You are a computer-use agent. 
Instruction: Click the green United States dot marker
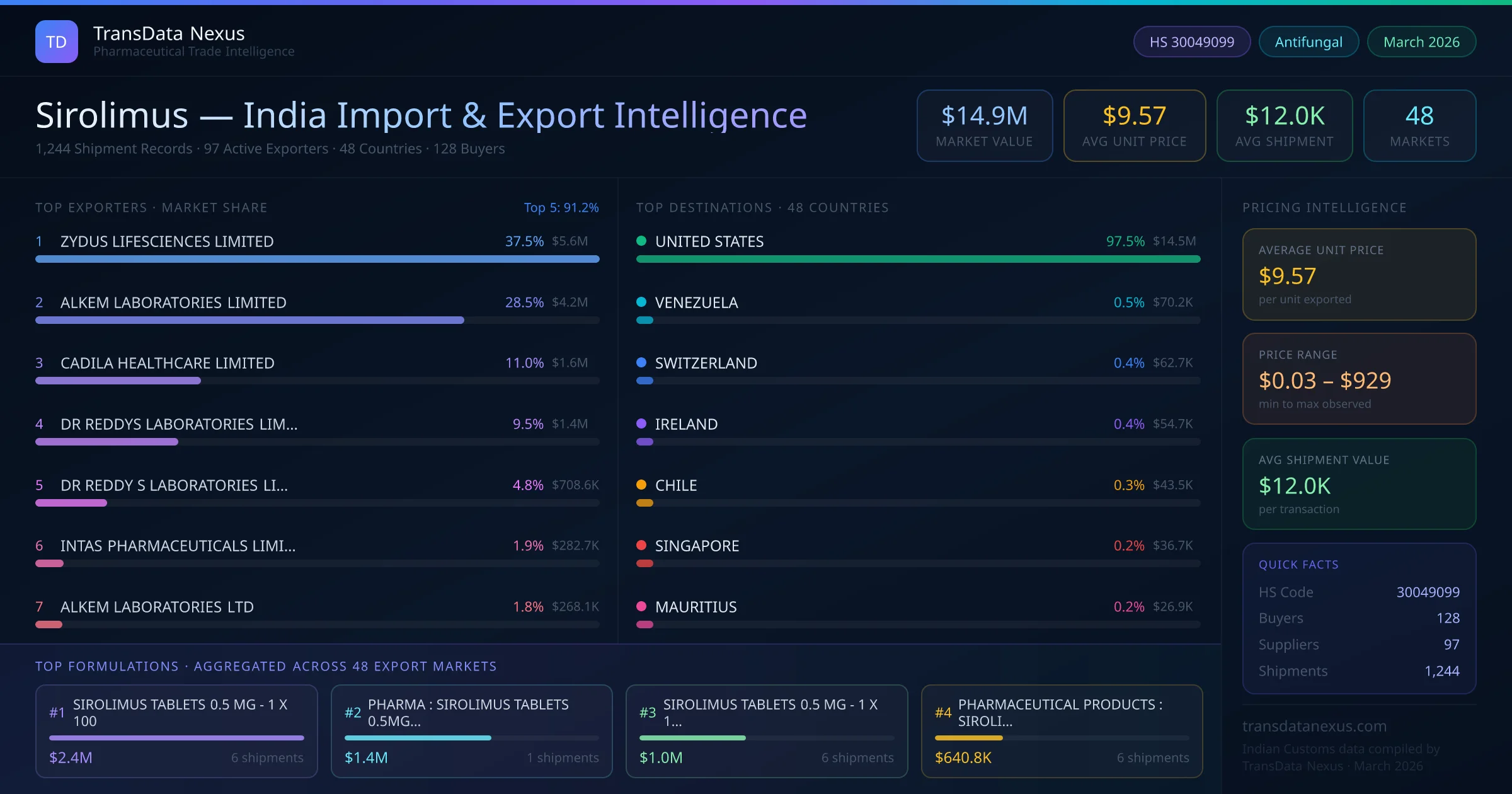point(641,241)
